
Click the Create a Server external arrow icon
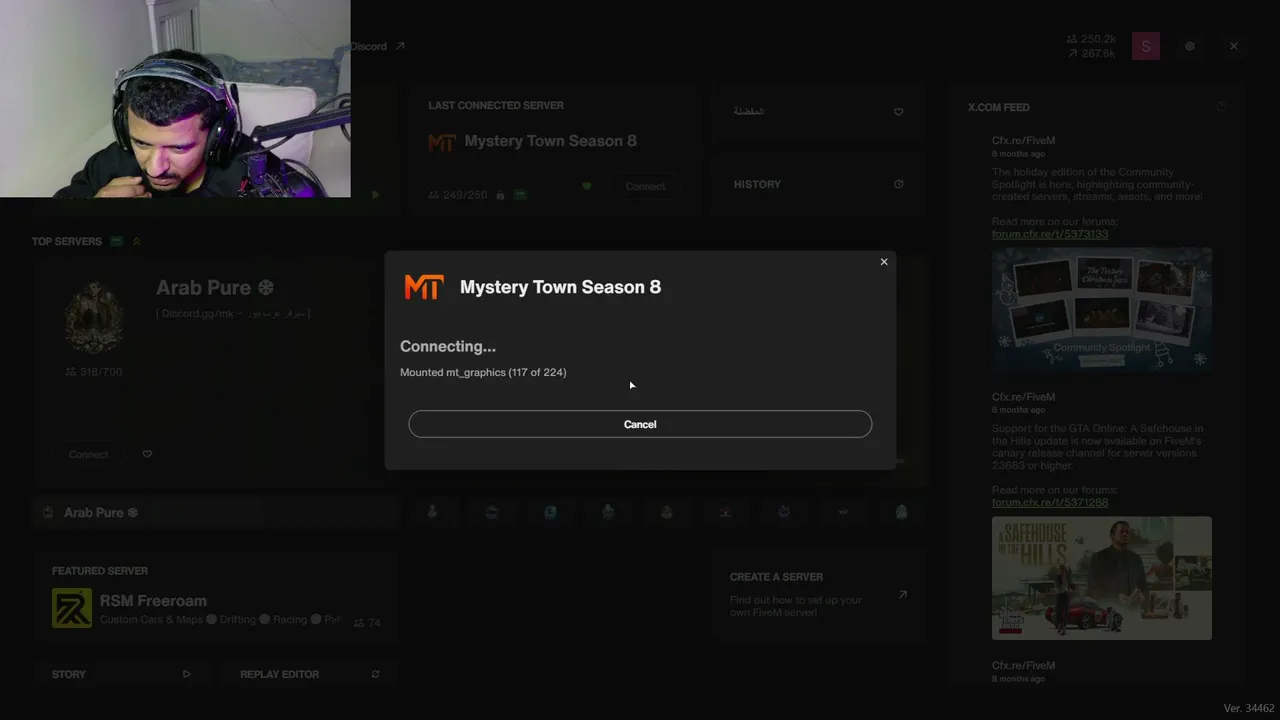click(902, 594)
